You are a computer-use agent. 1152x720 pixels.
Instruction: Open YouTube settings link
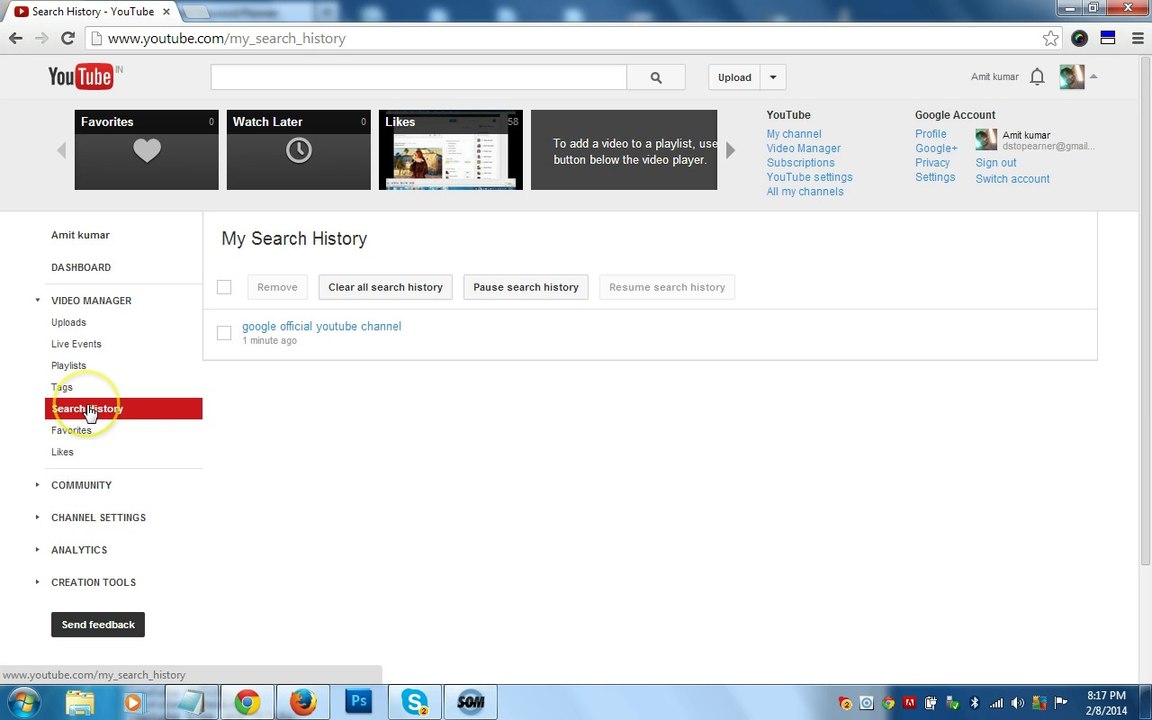[810, 177]
